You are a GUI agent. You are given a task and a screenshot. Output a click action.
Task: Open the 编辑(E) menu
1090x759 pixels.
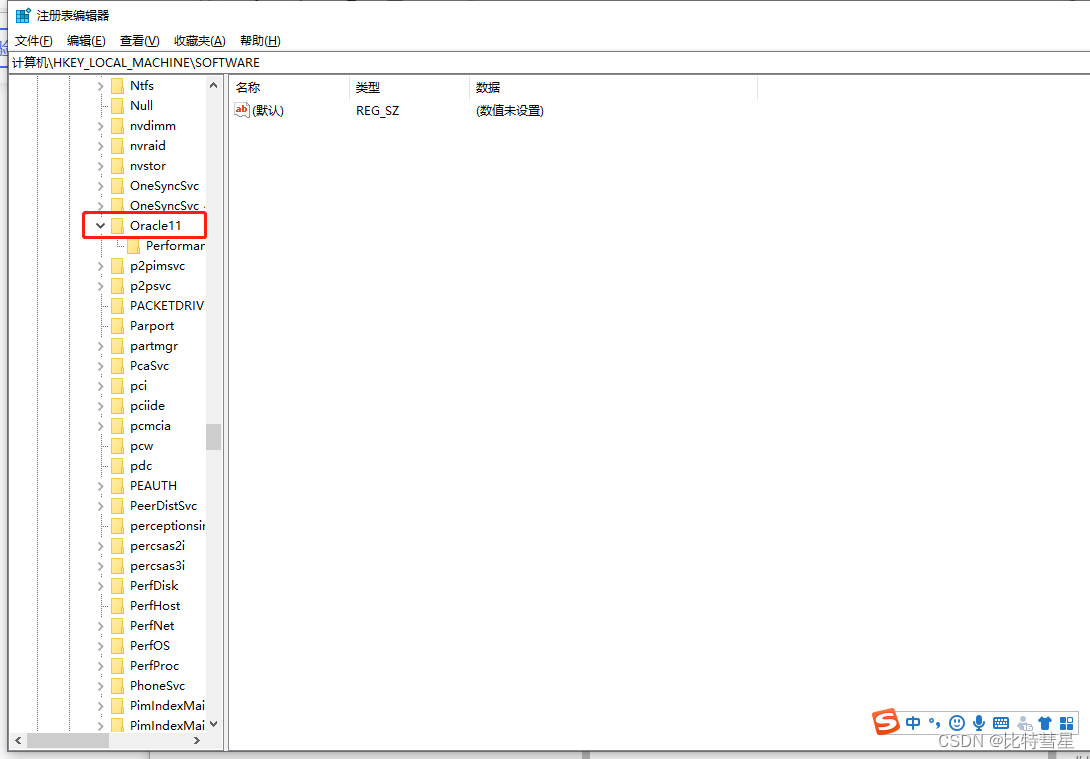[x=86, y=41]
